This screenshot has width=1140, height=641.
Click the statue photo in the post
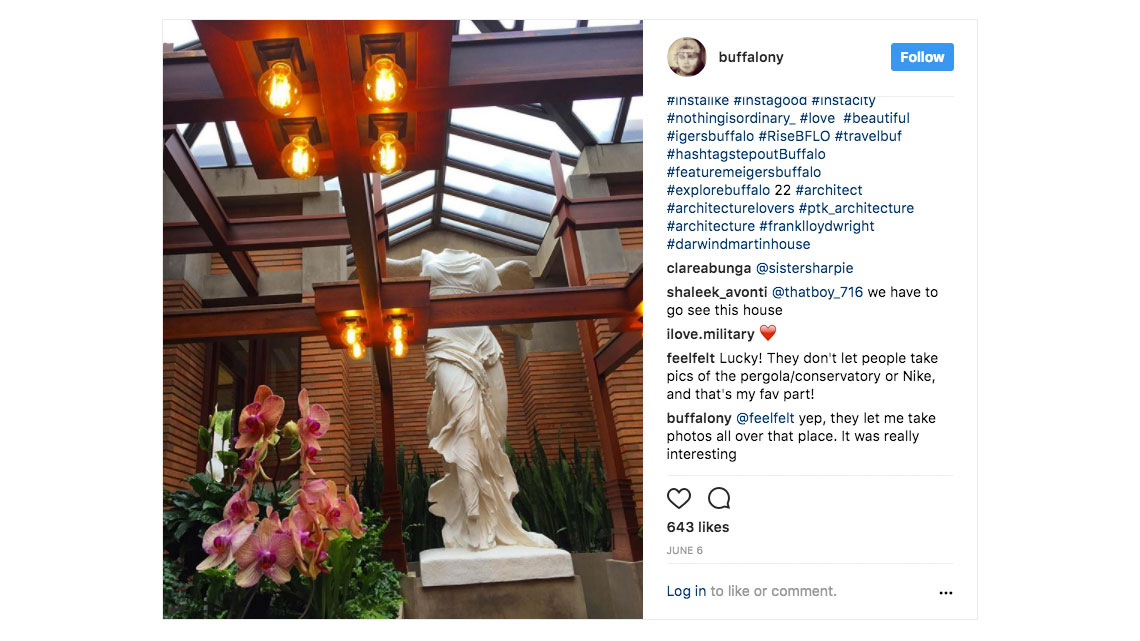point(403,320)
